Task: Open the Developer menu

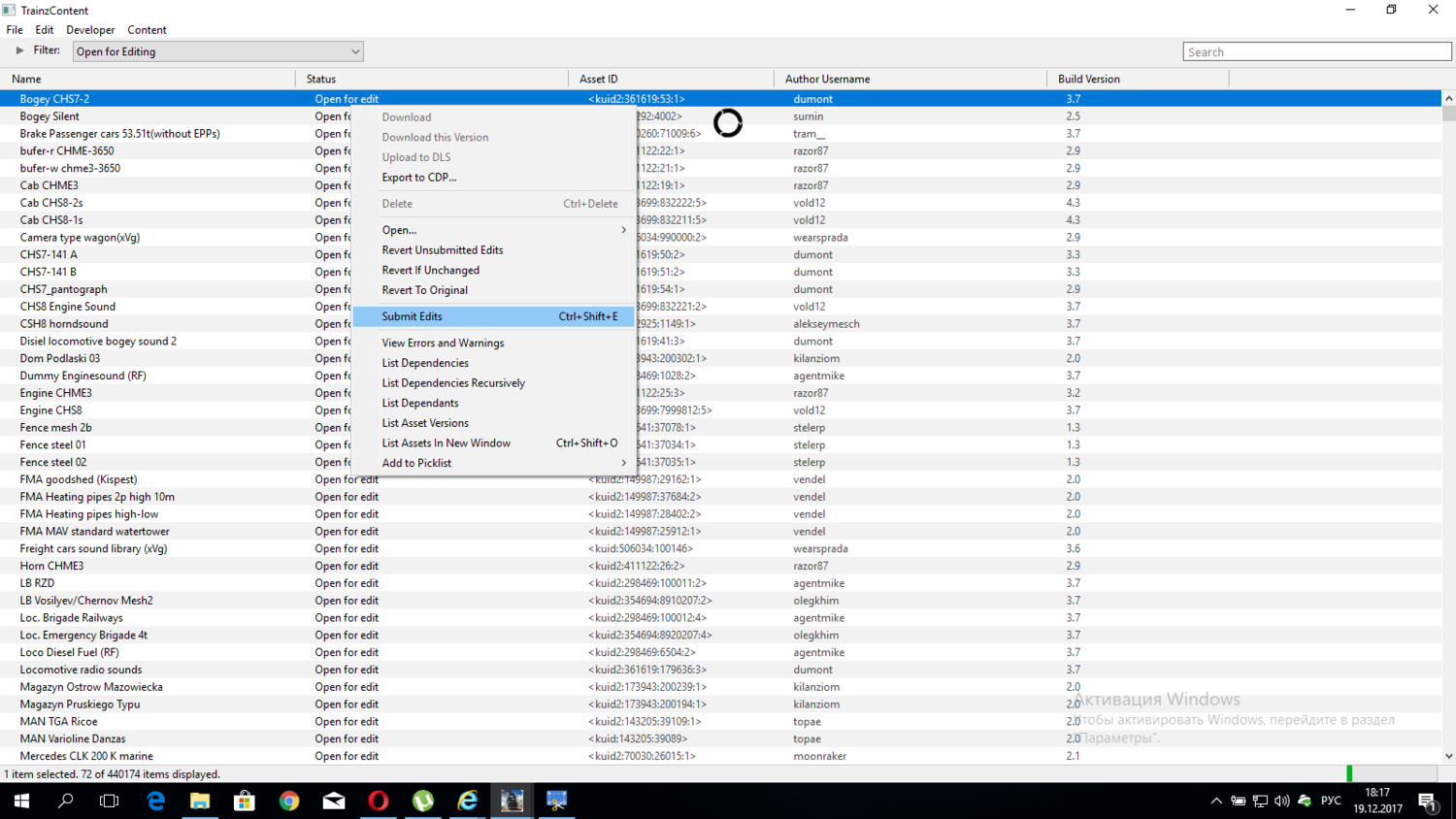Action: coord(90,30)
